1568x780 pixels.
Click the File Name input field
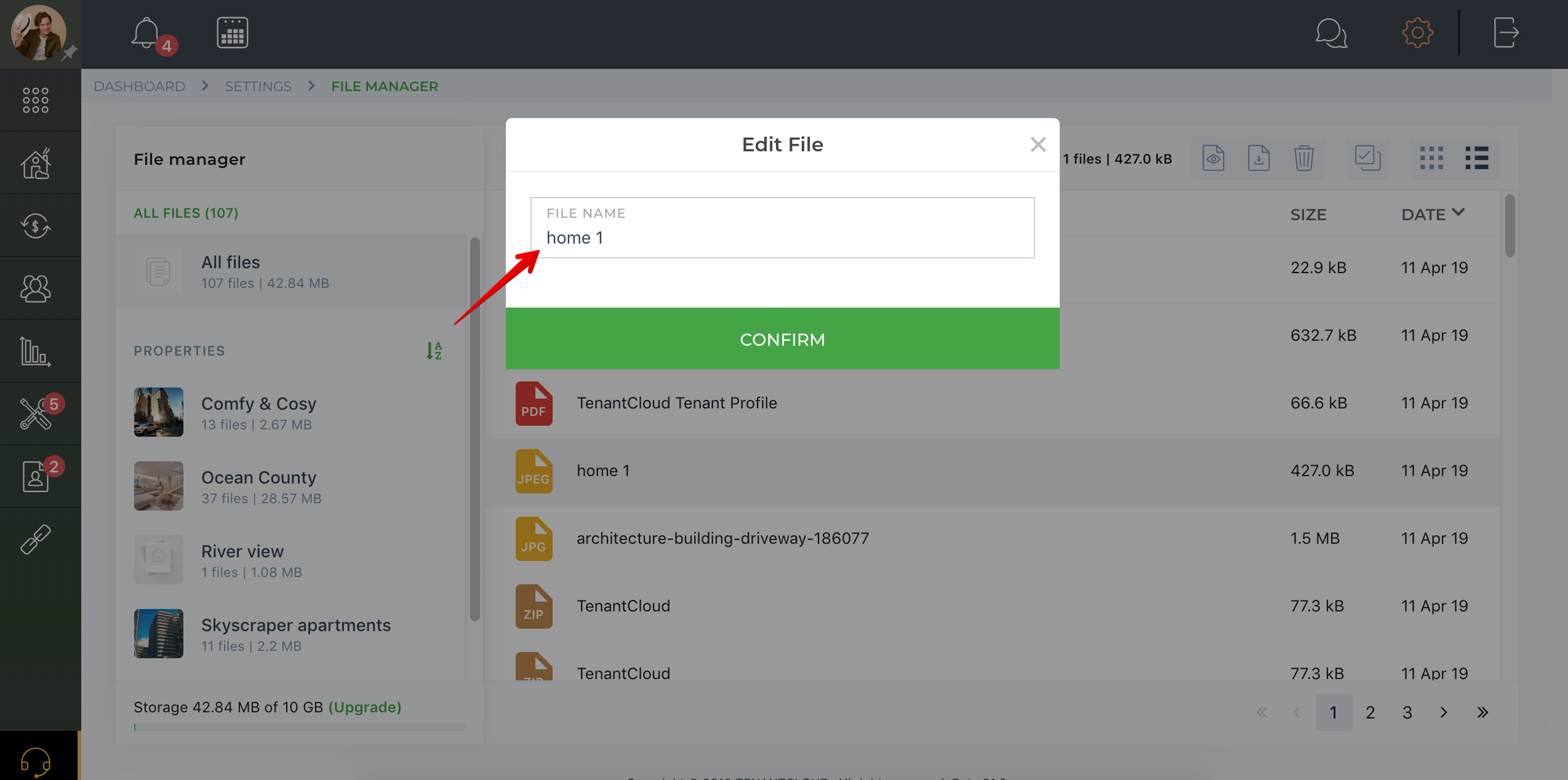point(782,228)
